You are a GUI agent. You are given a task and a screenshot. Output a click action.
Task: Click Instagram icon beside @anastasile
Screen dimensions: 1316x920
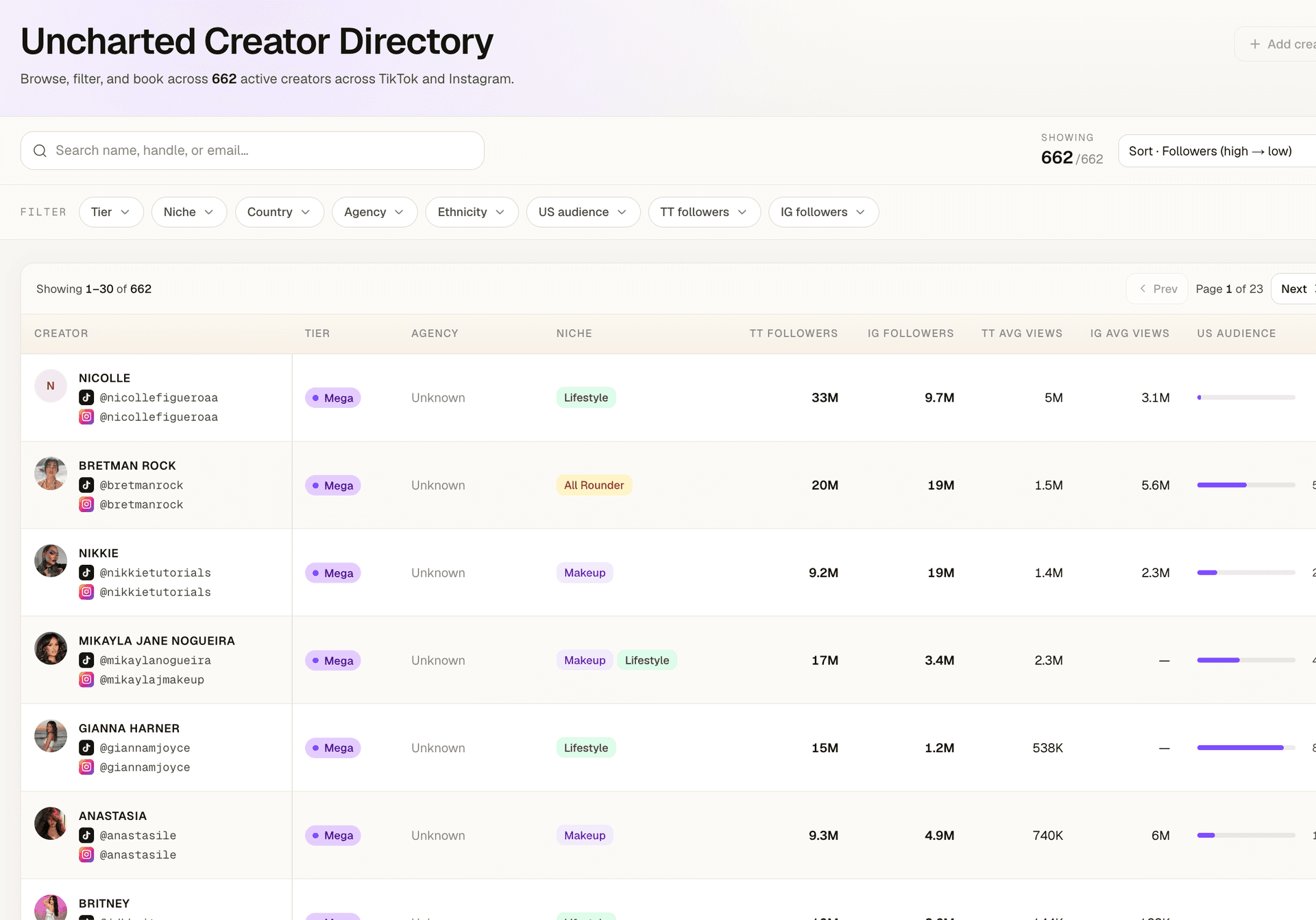click(86, 854)
